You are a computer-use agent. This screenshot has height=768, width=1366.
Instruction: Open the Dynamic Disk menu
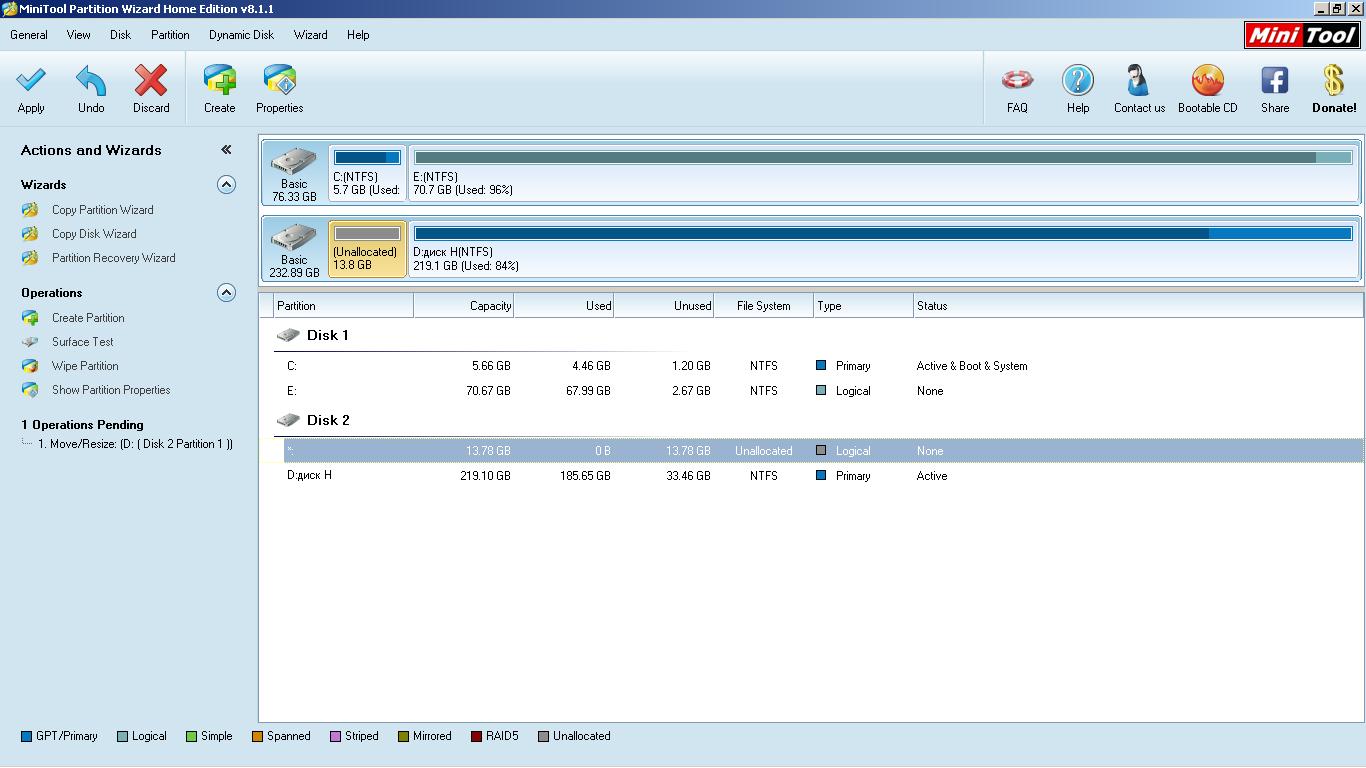(x=242, y=35)
